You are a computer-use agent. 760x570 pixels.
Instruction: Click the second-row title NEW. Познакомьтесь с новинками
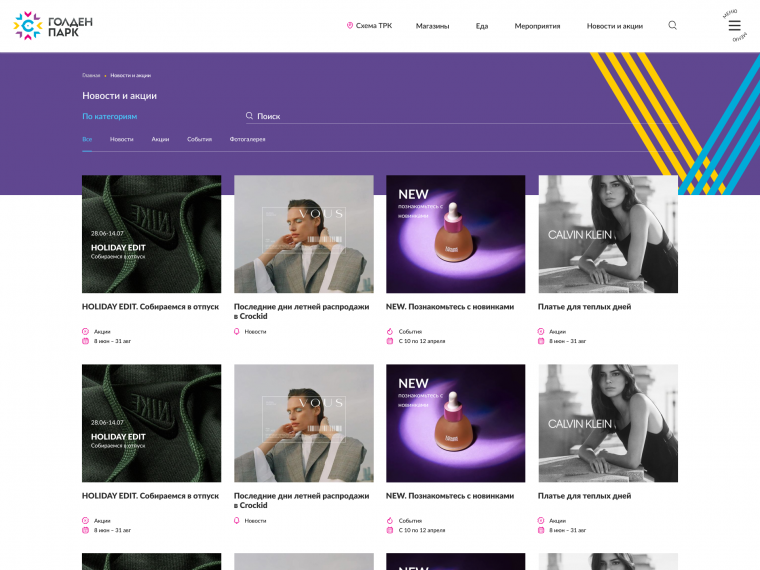click(450, 496)
